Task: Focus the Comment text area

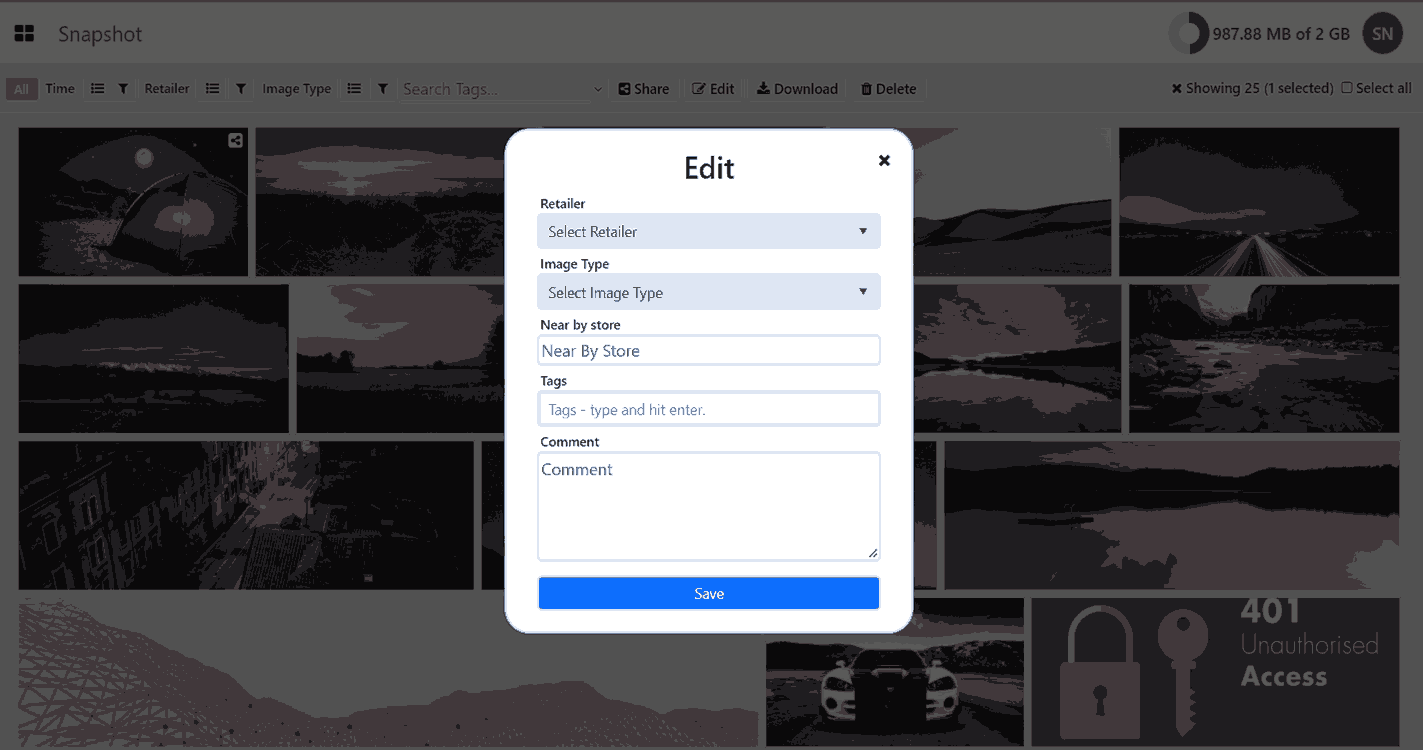Action: 709,506
